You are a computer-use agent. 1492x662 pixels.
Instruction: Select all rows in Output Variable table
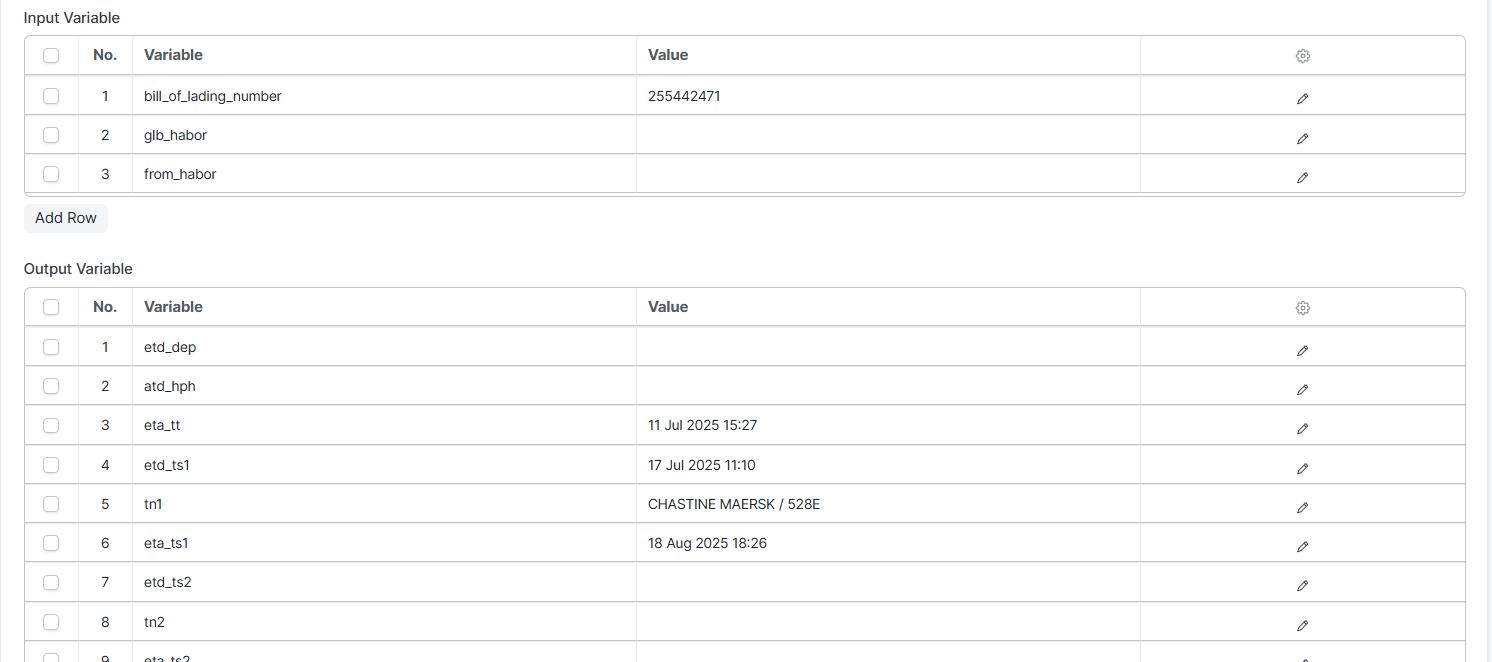[51, 307]
